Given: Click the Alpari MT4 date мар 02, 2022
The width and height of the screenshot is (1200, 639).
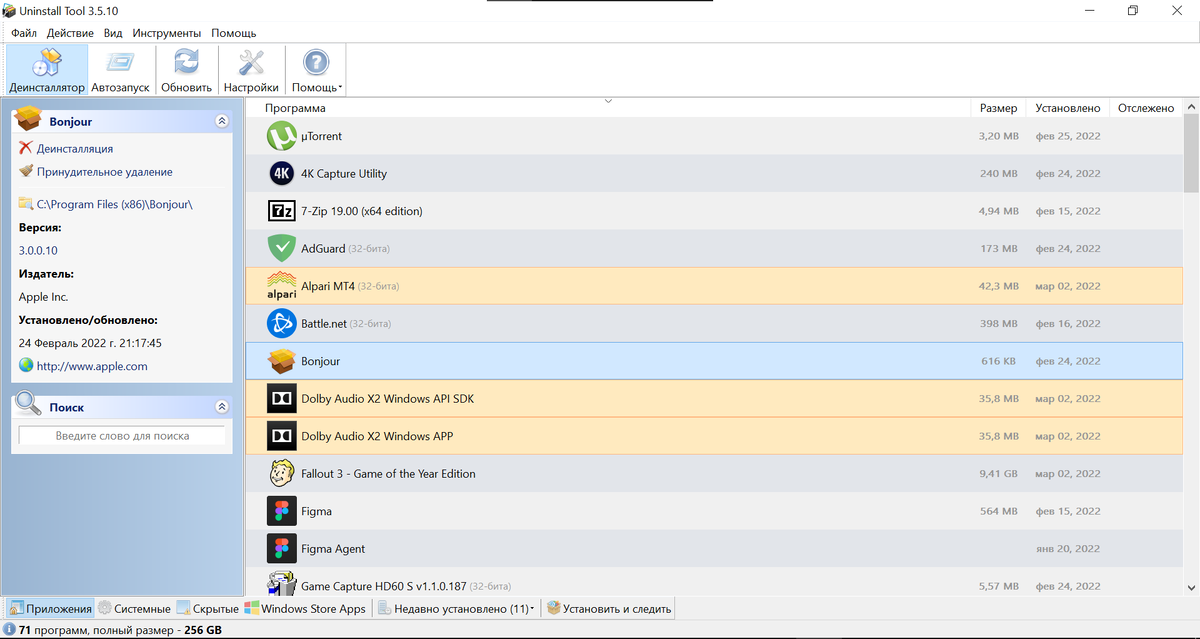Looking at the screenshot, I should [1067, 286].
